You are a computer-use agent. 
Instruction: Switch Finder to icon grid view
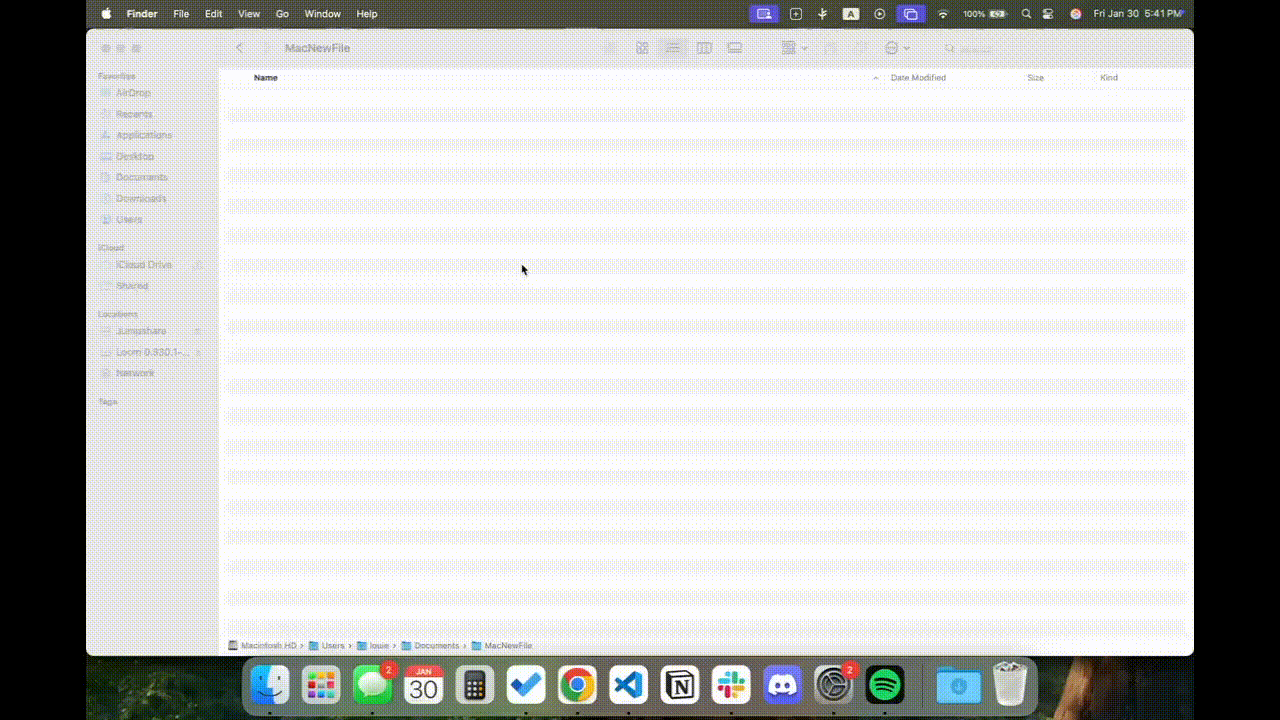point(643,48)
